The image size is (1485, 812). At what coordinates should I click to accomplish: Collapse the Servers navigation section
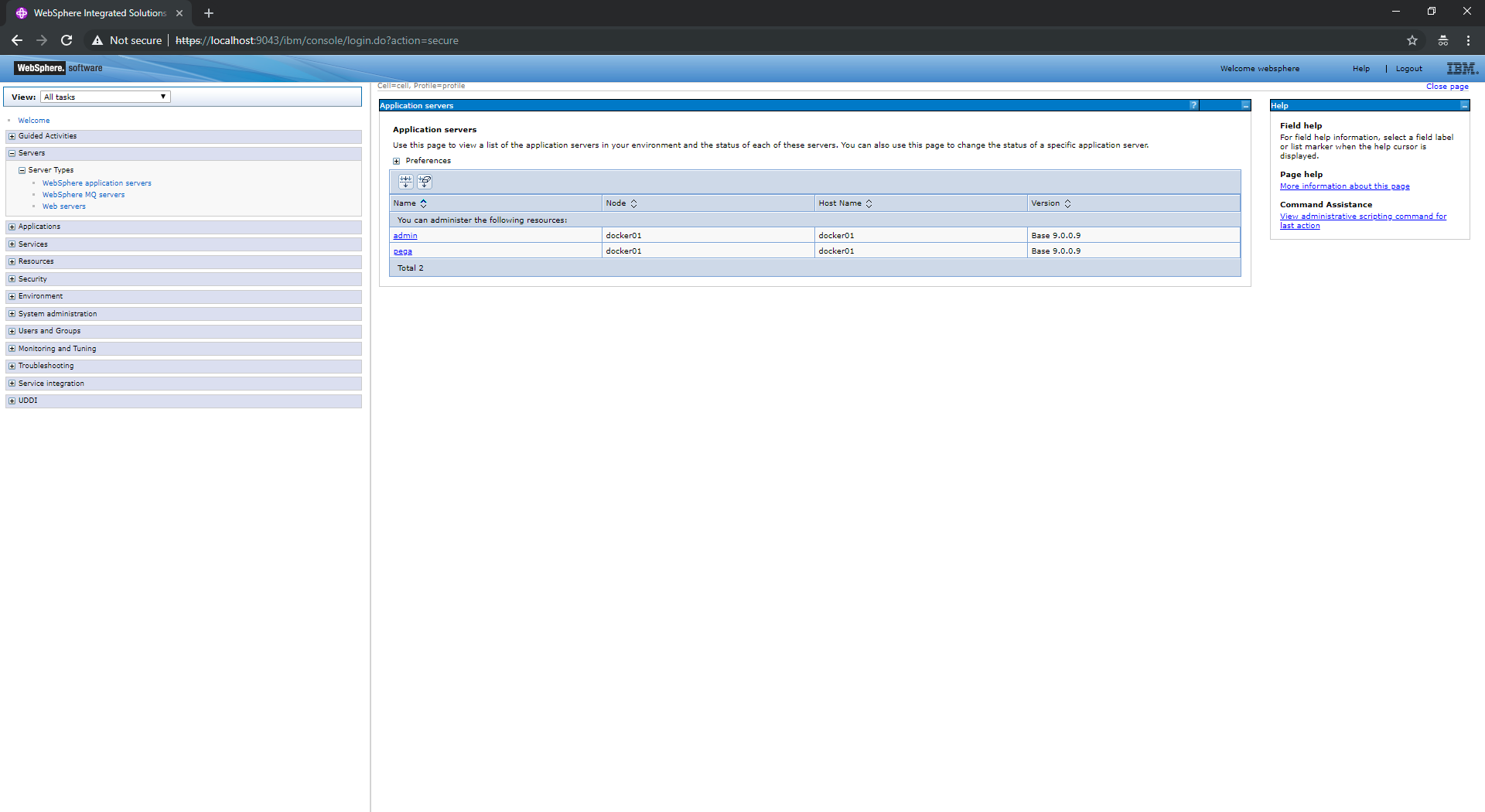click(x=12, y=153)
